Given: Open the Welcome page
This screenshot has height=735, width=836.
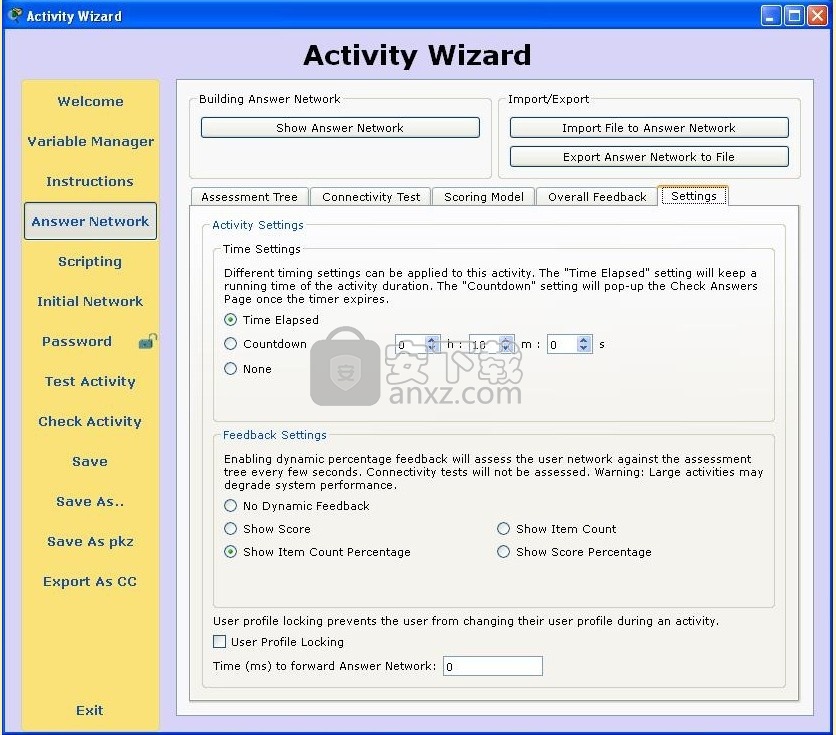Looking at the screenshot, I should pos(90,101).
